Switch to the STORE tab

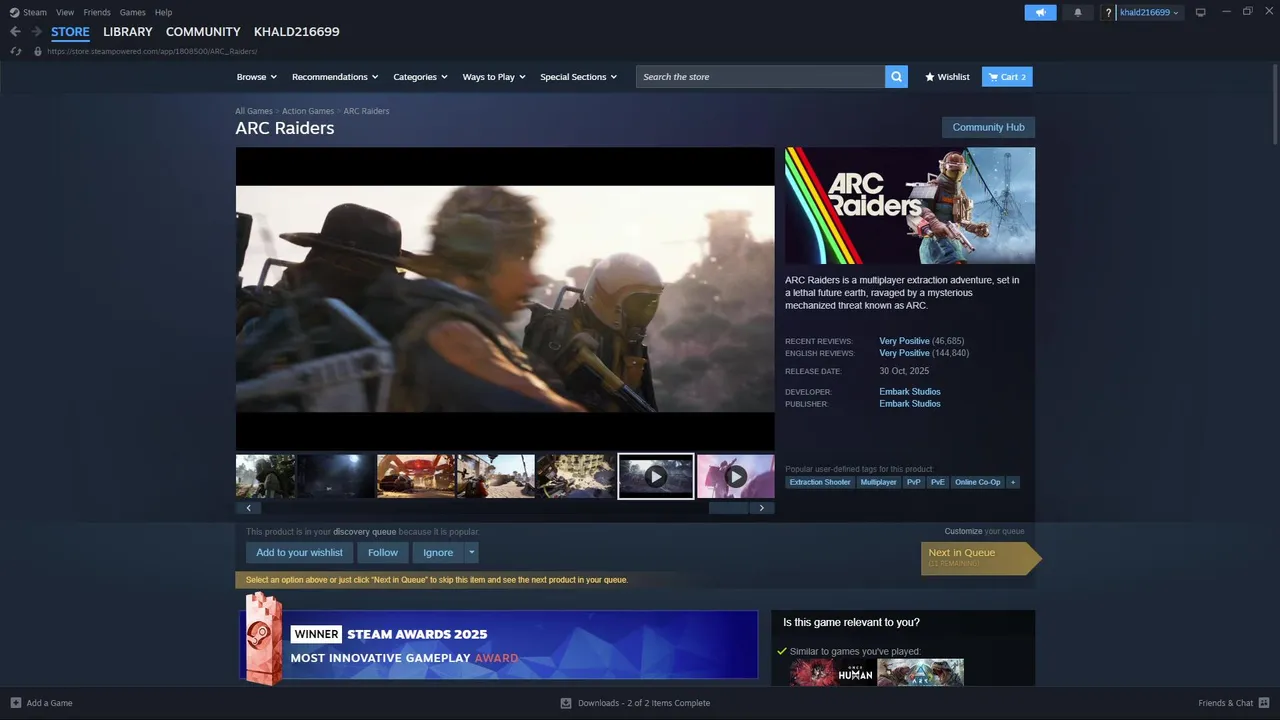tap(70, 32)
